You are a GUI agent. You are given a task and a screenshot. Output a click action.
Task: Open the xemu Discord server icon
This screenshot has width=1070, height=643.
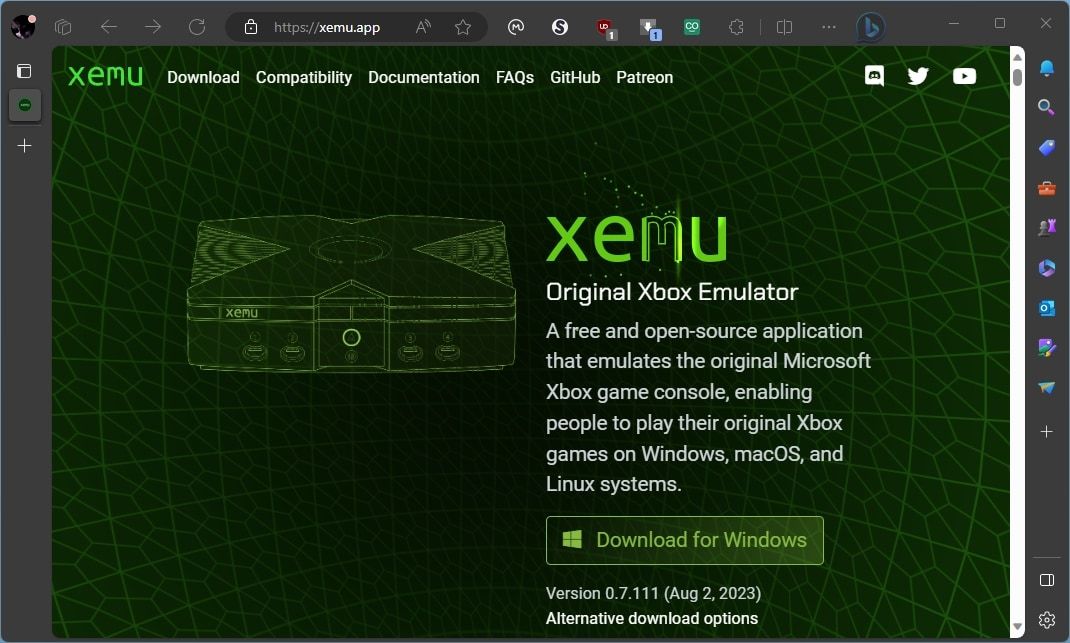(x=874, y=75)
